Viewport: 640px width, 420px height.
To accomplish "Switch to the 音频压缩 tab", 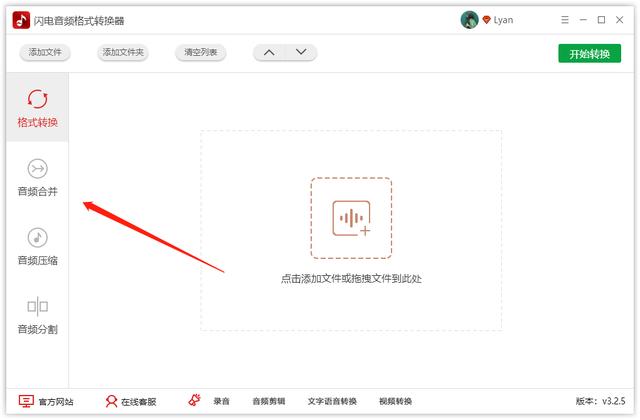I will click(38, 246).
